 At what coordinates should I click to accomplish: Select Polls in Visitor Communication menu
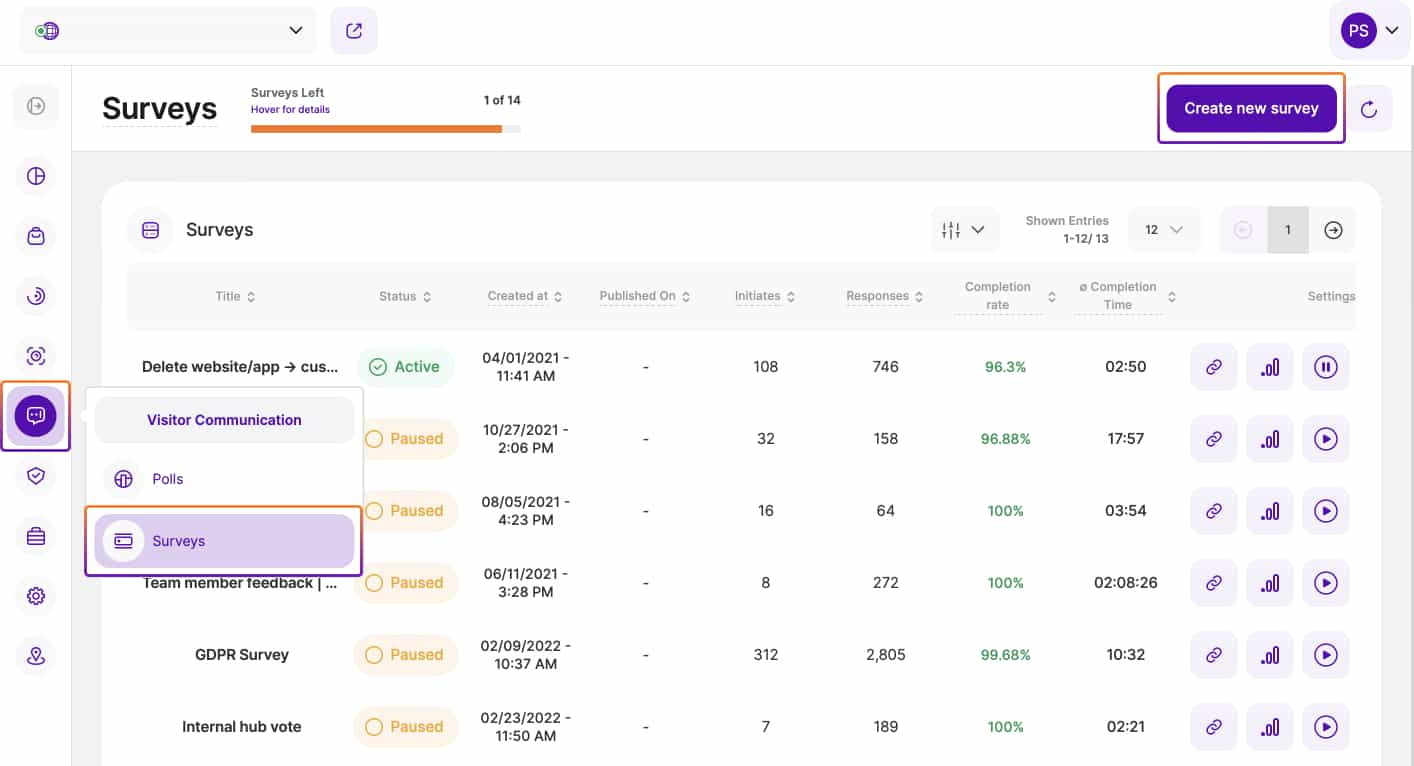(x=168, y=479)
